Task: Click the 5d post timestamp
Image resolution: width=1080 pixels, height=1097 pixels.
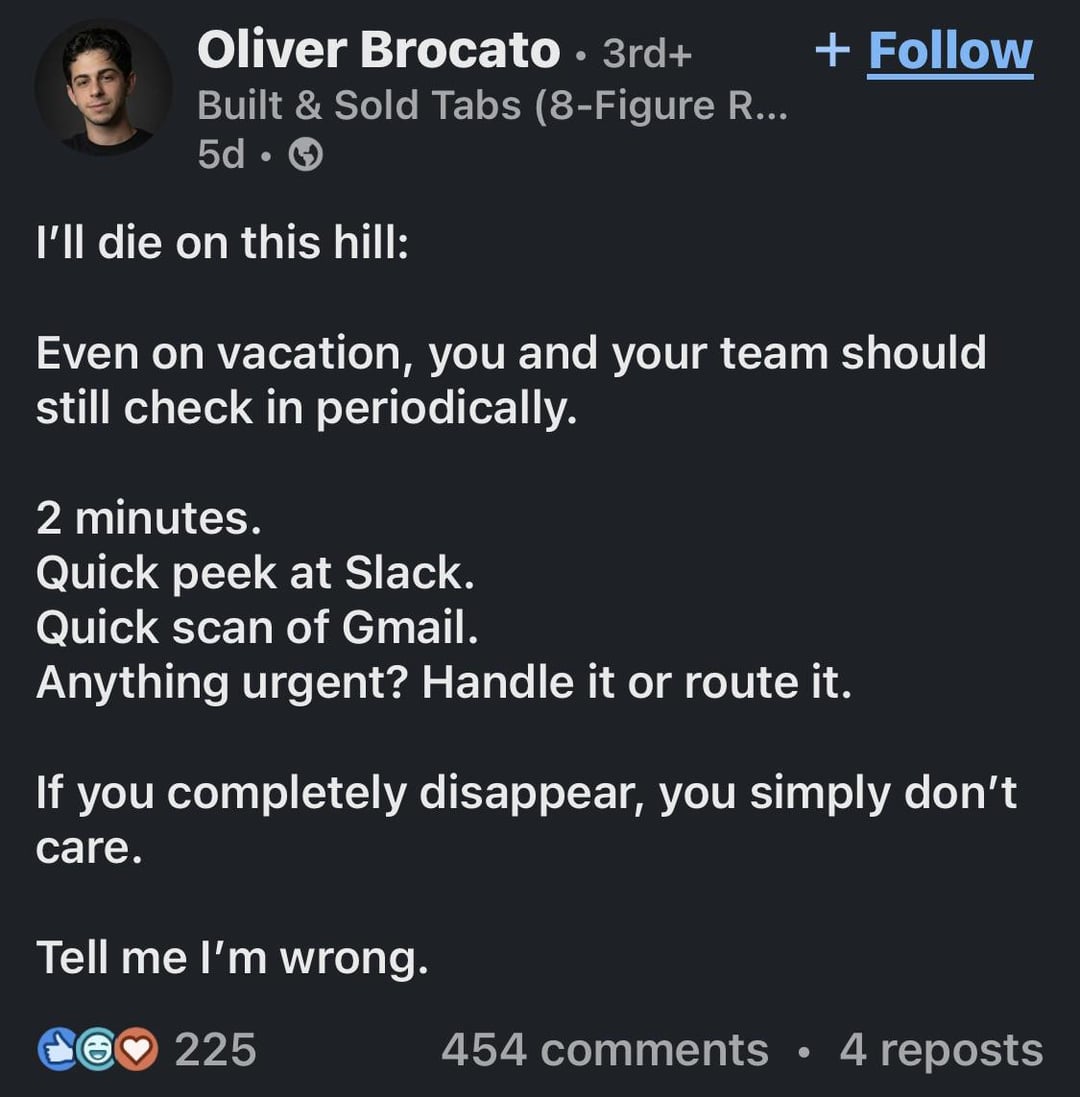Action: [x=221, y=154]
